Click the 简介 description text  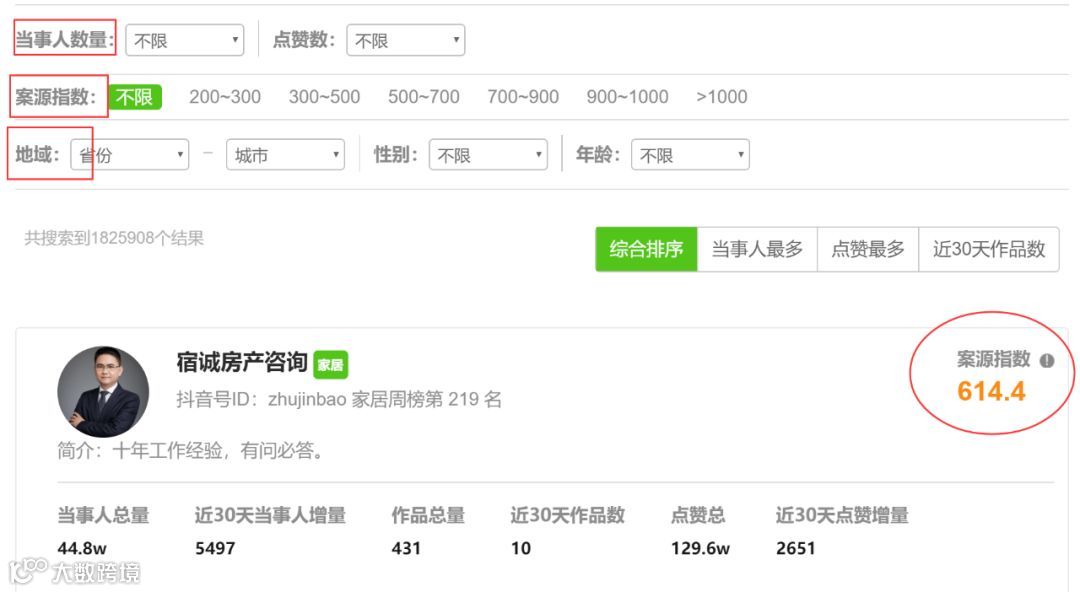coord(190,451)
